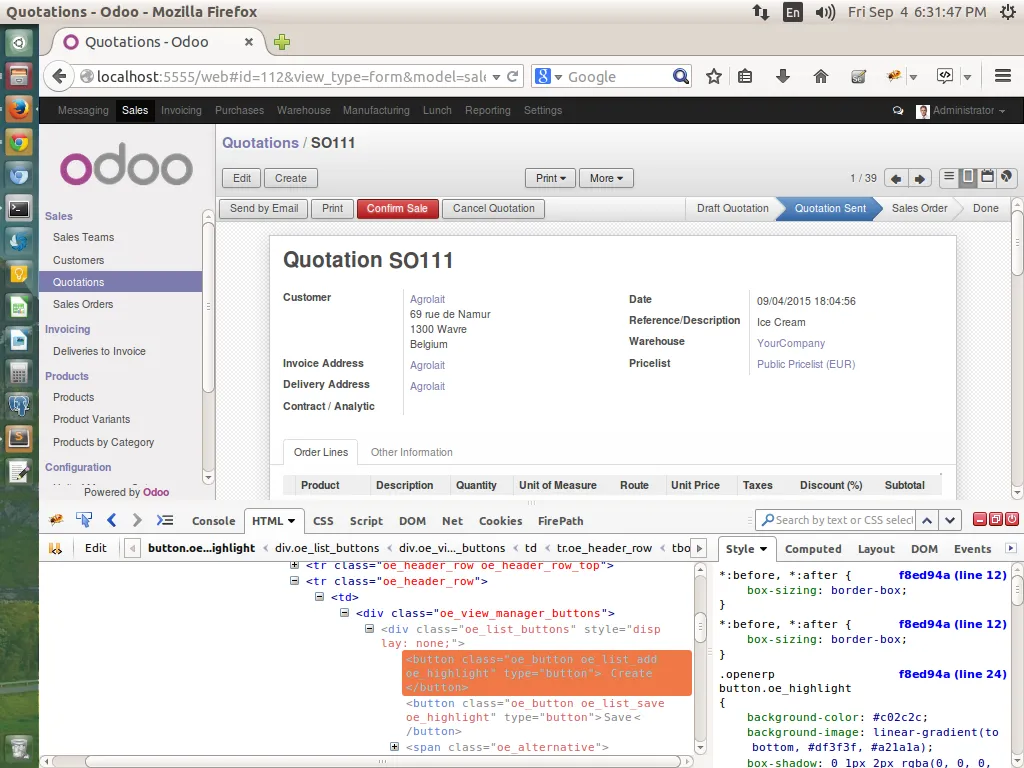Reload page using refresh icon

[513, 76]
